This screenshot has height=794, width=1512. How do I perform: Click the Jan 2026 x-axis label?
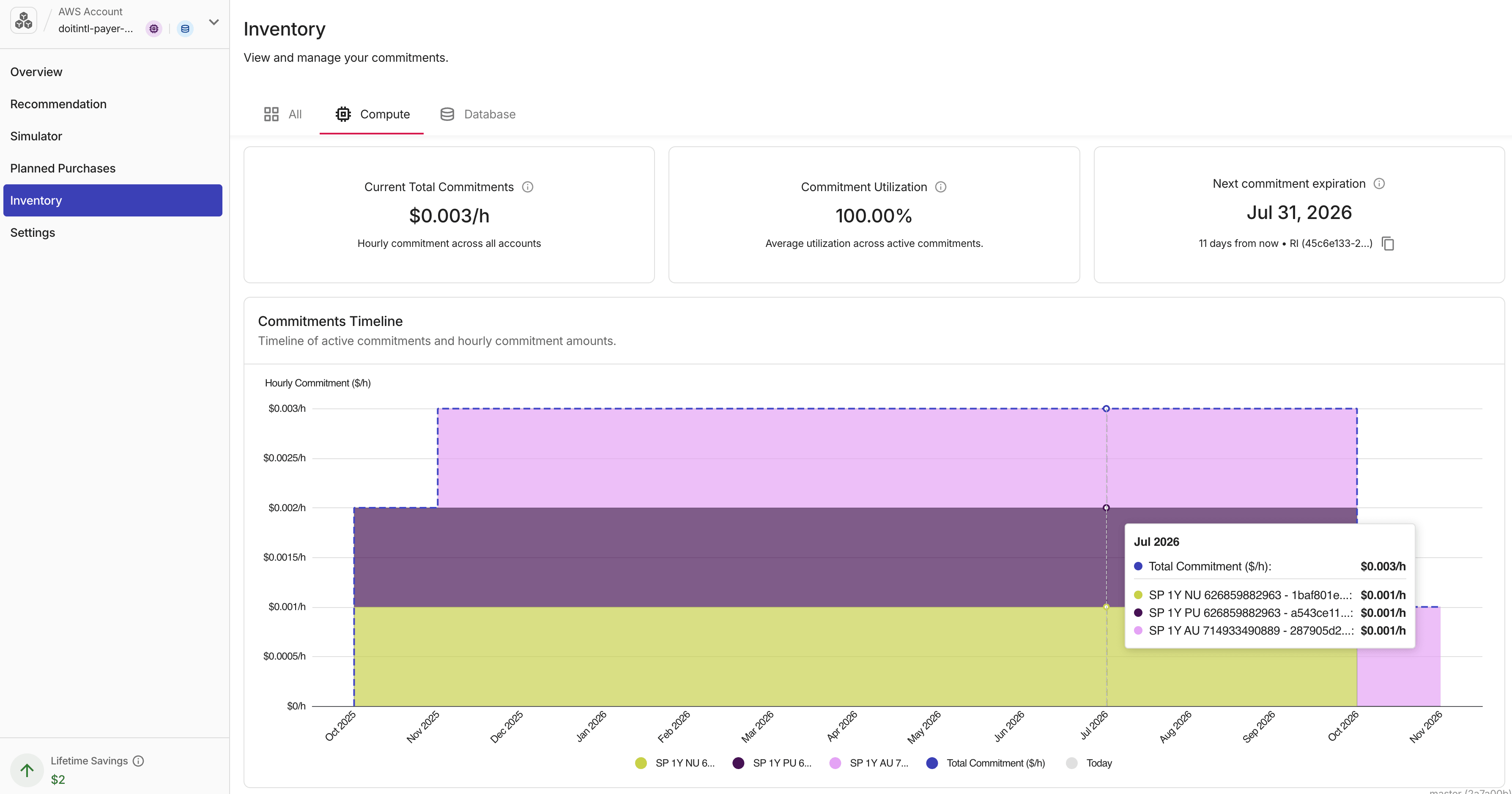[592, 726]
